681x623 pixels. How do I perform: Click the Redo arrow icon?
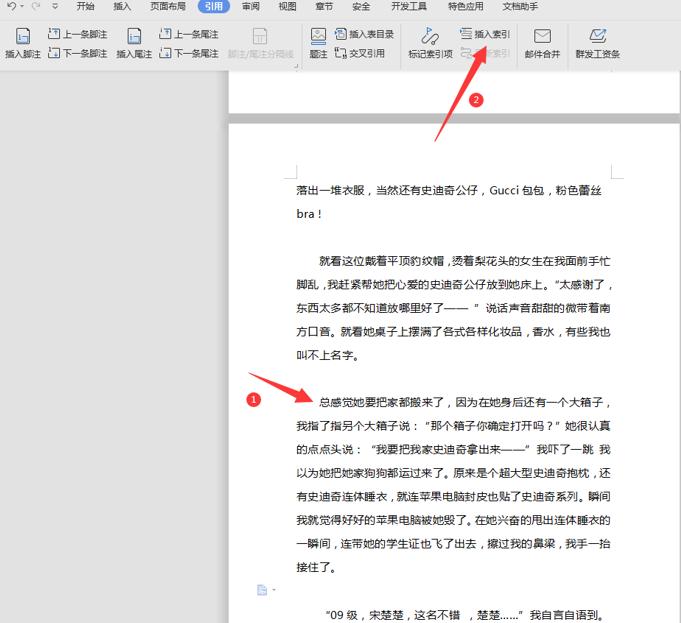pyautogui.click(x=36, y=6)
